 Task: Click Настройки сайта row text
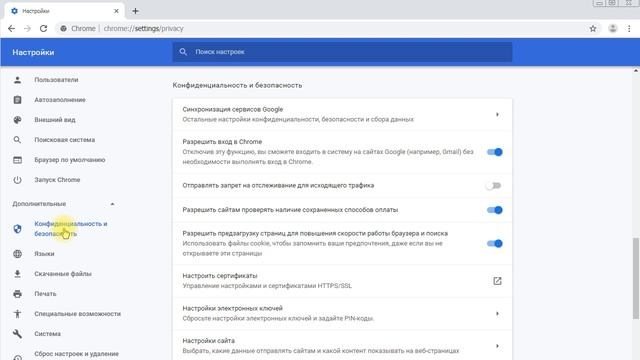point(209,340)
